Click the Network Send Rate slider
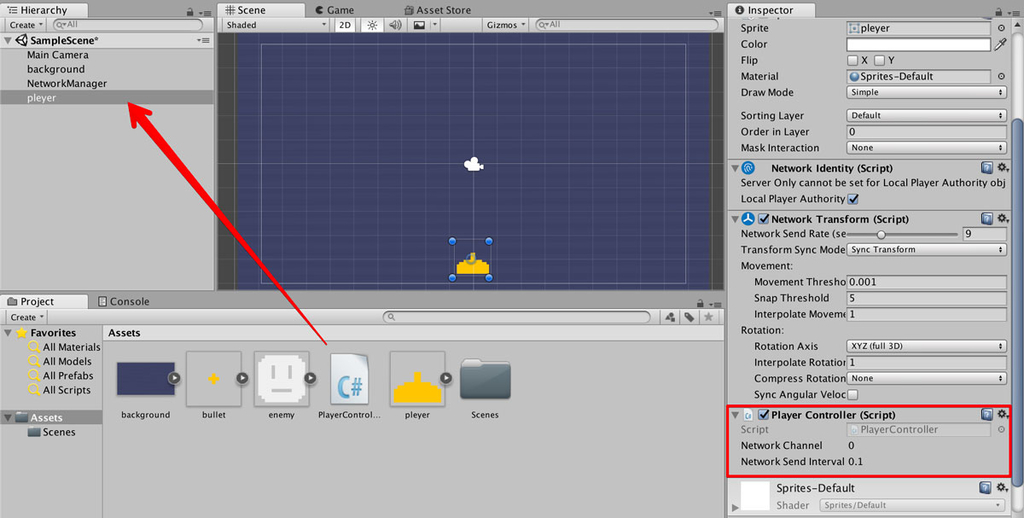1024x518 pixels. tap(903, 234)
